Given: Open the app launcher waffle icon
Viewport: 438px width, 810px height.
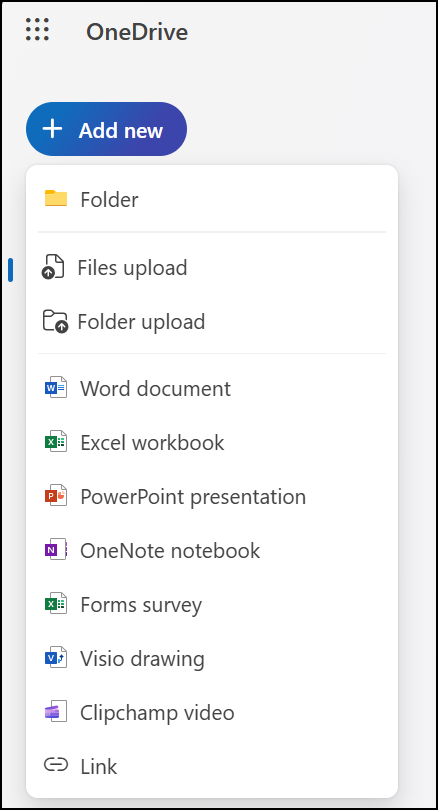Looking at the screenshot, I should pos(37,29).
